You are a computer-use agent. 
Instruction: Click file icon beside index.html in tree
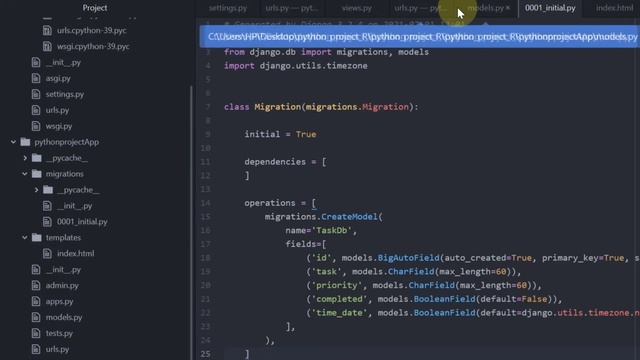point(47,253)
